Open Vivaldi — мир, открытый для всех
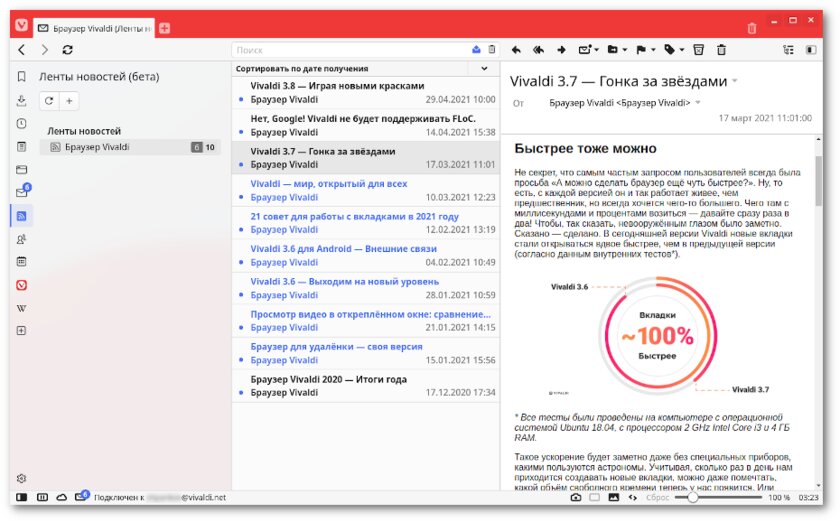The height and width of the screenshot is (522, 840). [x=365, y=190]
